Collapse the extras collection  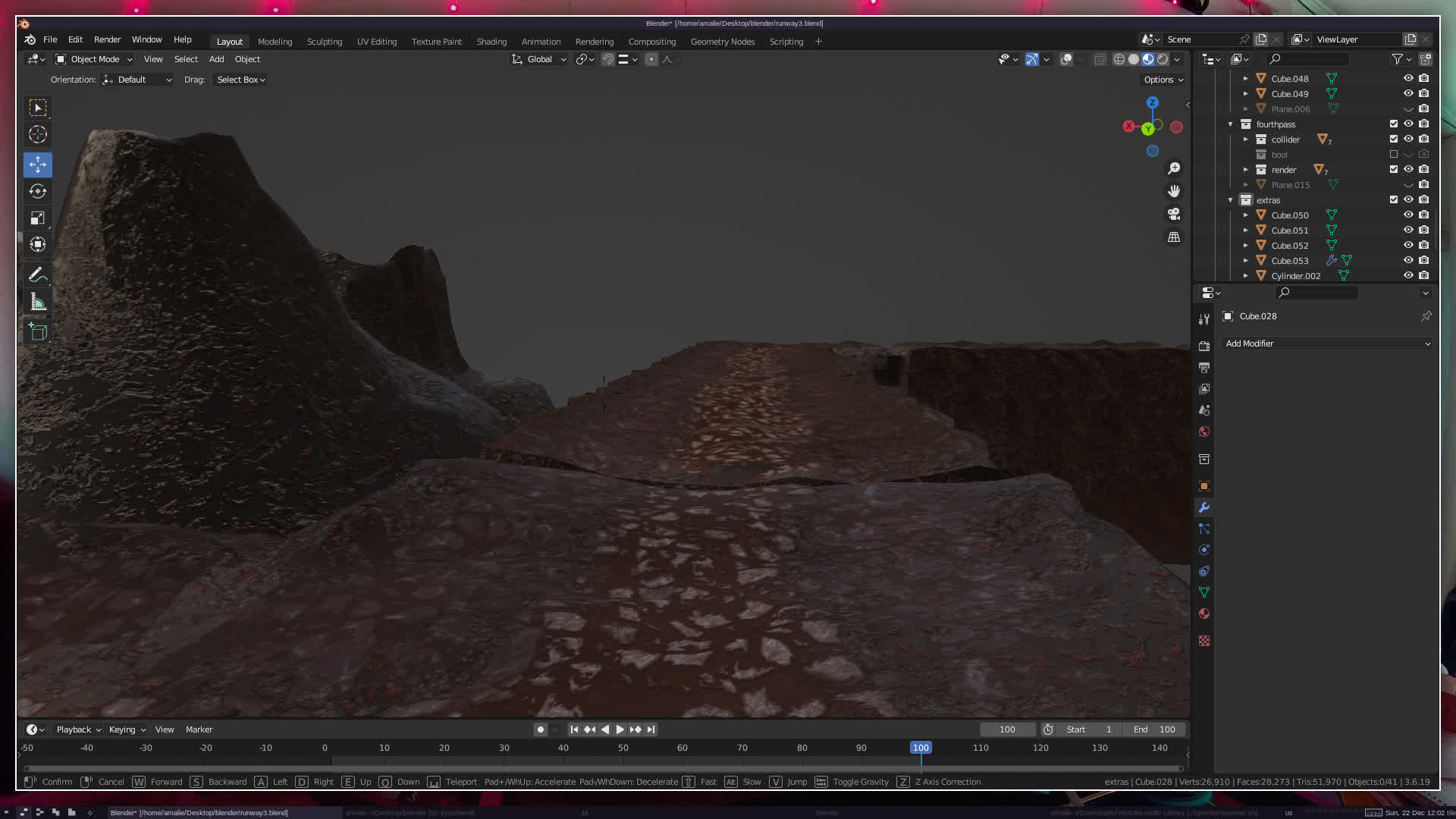(x=1231, y=200)
